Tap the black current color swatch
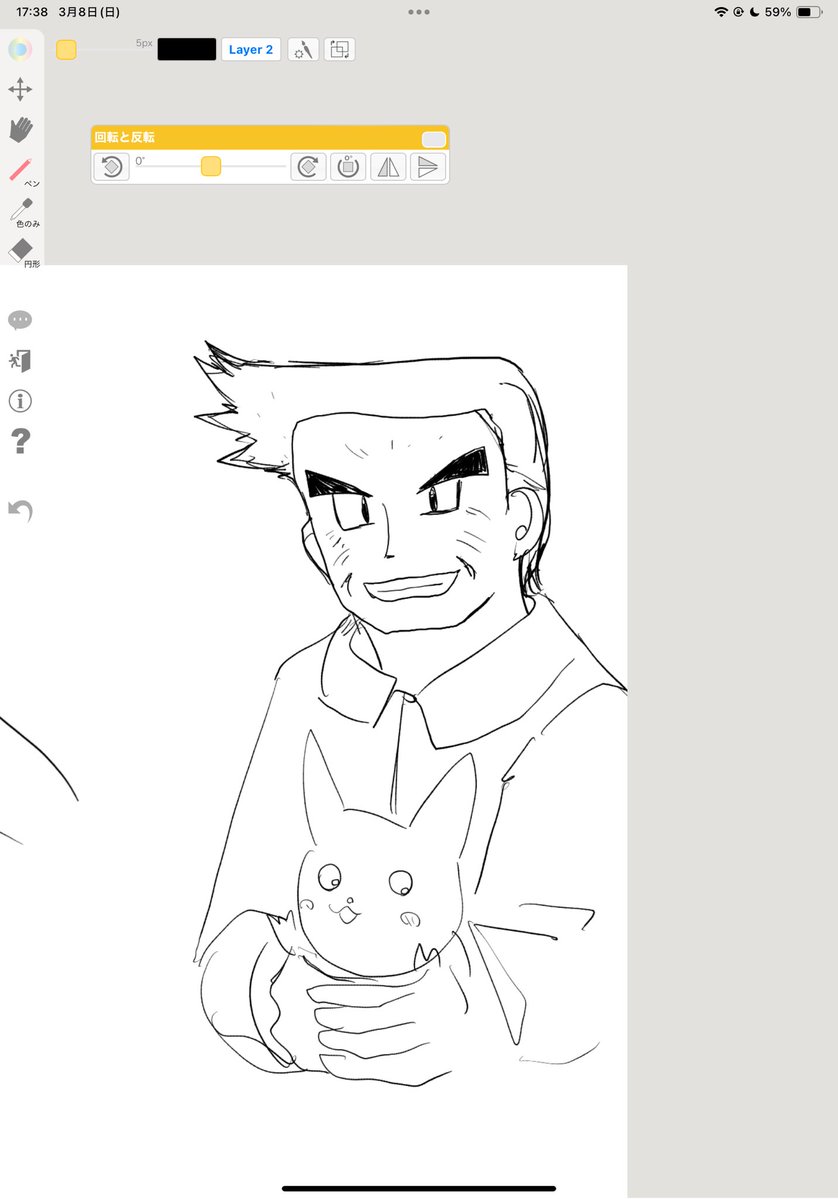 coord(187,50)
